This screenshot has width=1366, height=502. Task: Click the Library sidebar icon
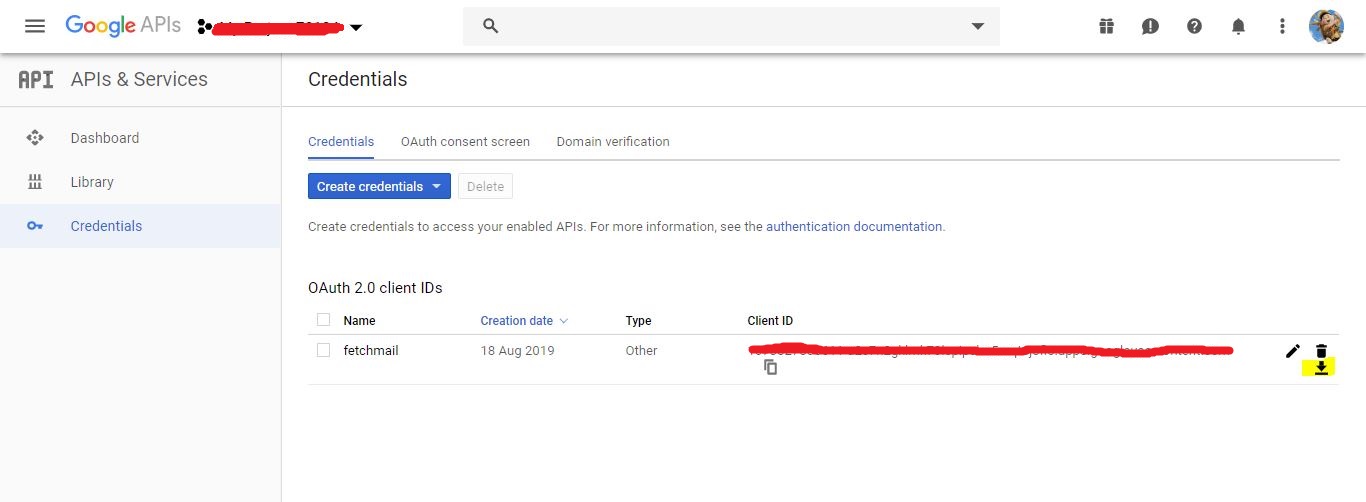[35, 182]
